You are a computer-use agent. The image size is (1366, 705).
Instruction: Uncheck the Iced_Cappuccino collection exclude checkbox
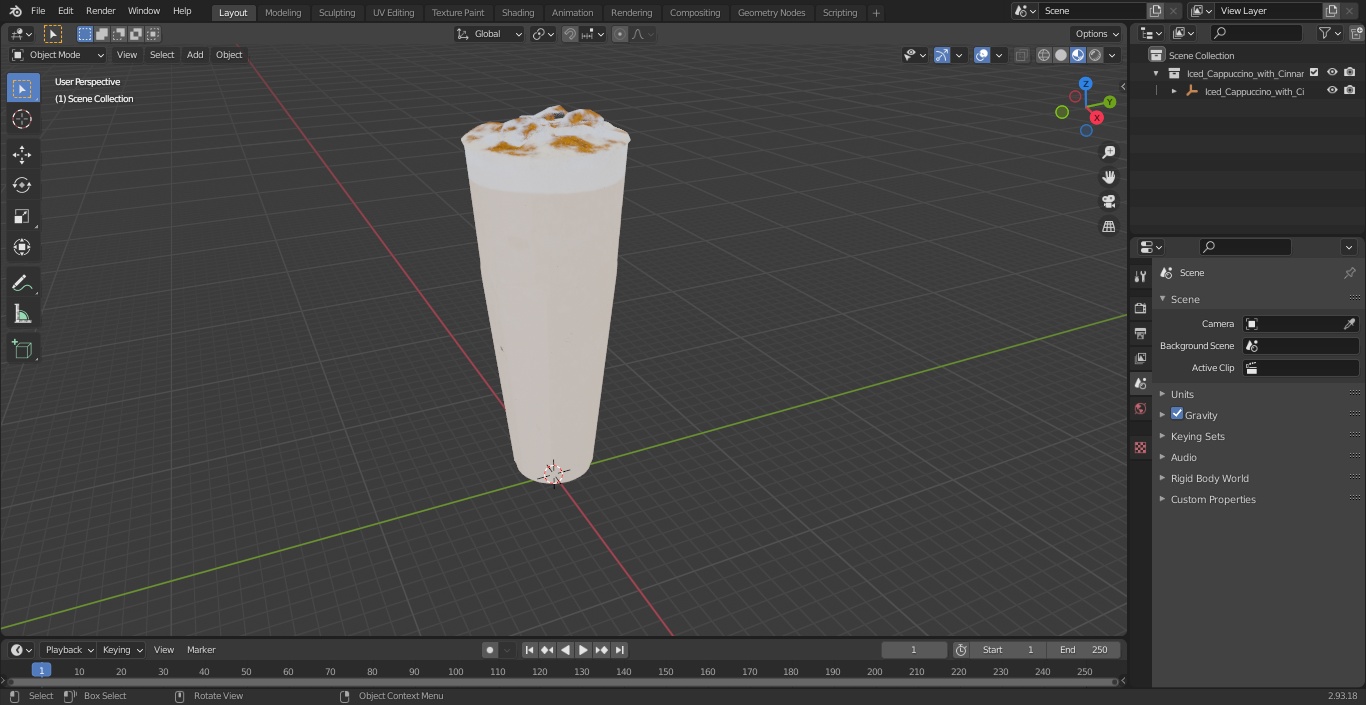pyautogui.click(x=1314, y=72)
